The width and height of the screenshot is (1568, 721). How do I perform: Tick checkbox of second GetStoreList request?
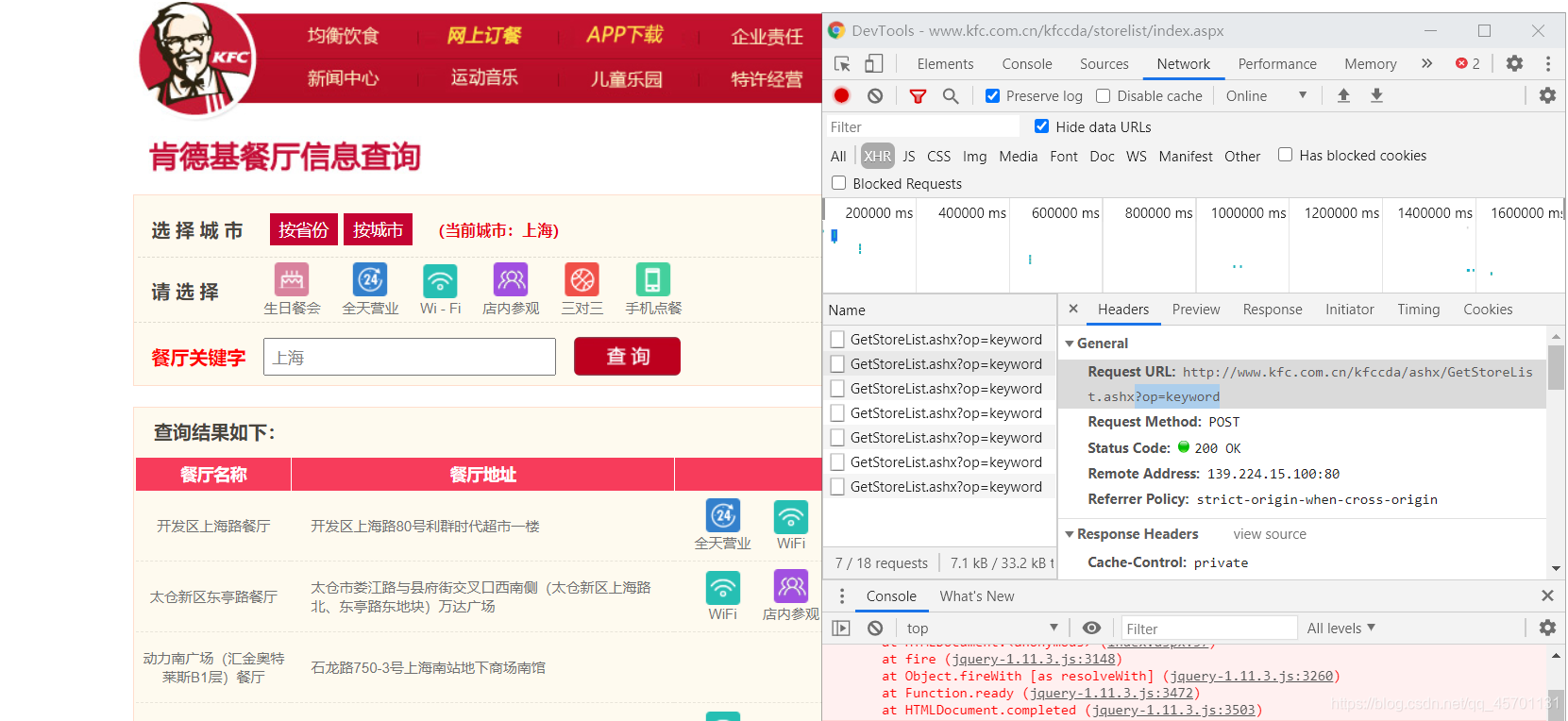pos(837,364)
